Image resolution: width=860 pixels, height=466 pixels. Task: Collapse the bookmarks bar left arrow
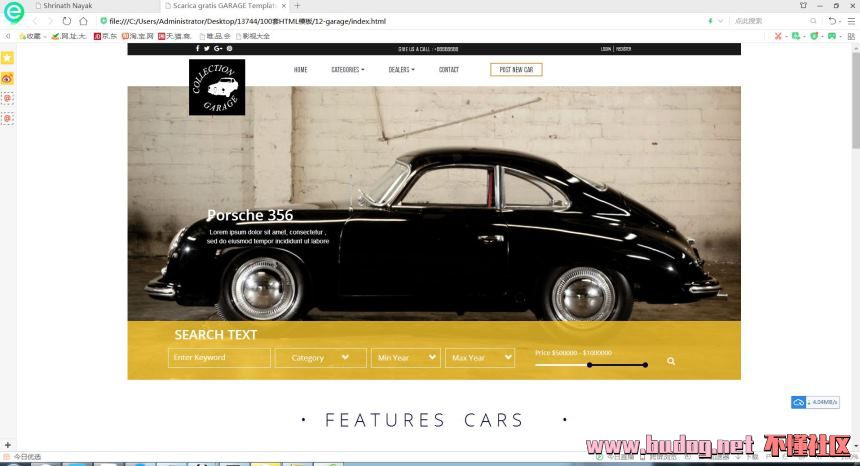pyautogui.click(x=8, y=36)
